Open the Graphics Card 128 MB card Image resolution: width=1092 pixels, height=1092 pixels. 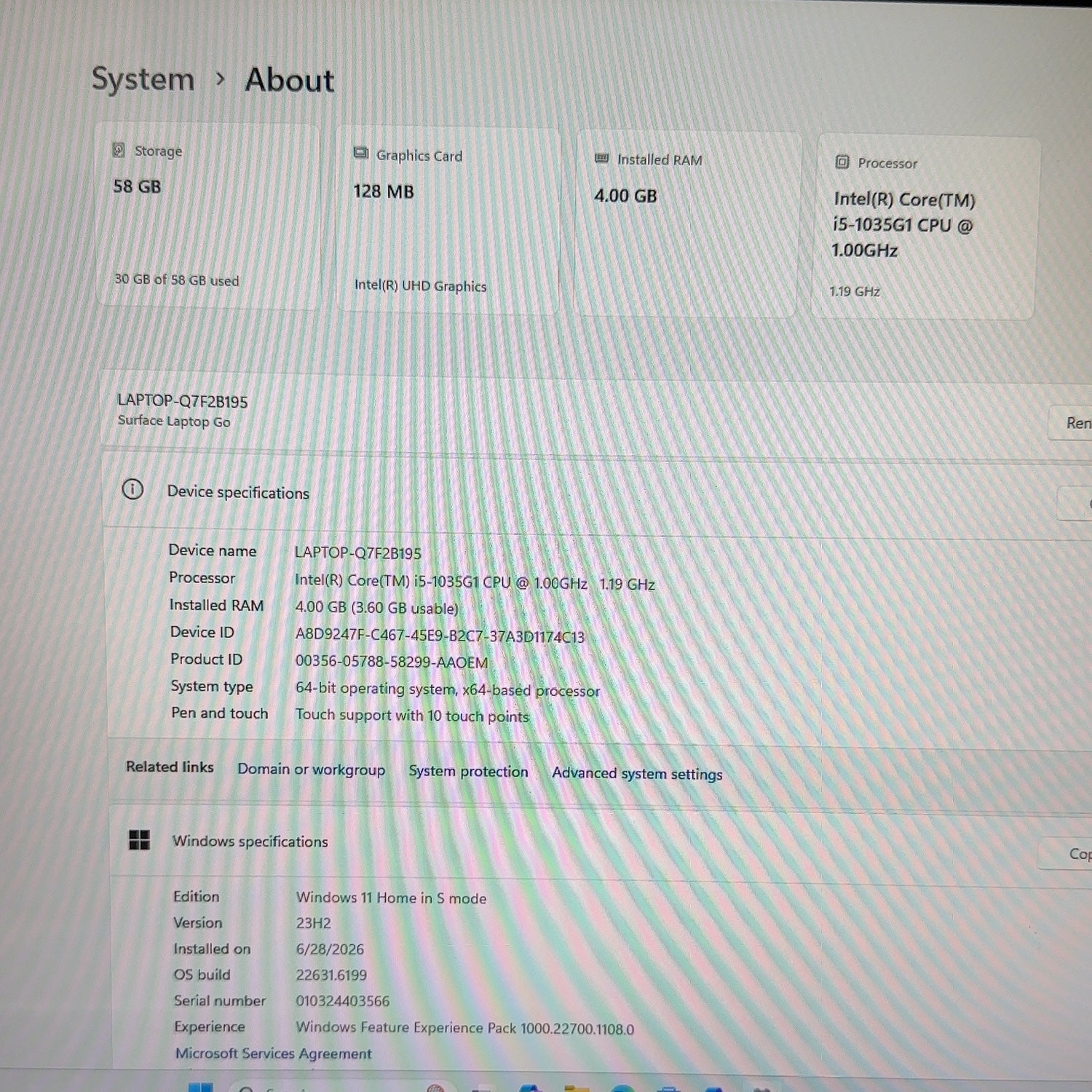[448, 221]
